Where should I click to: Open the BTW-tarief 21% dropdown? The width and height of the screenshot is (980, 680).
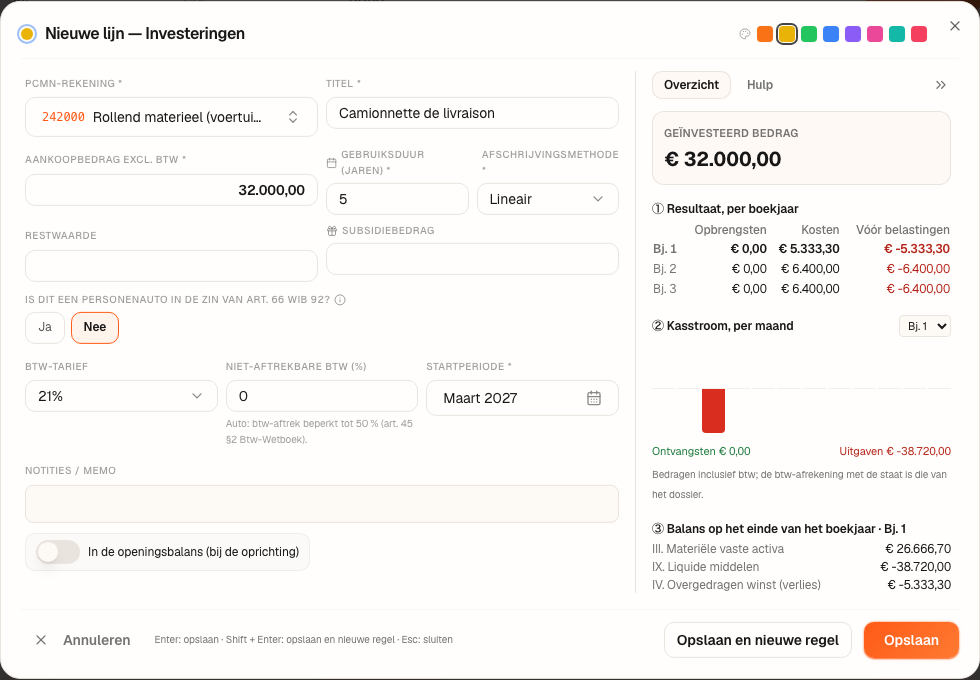click(121, 396)
